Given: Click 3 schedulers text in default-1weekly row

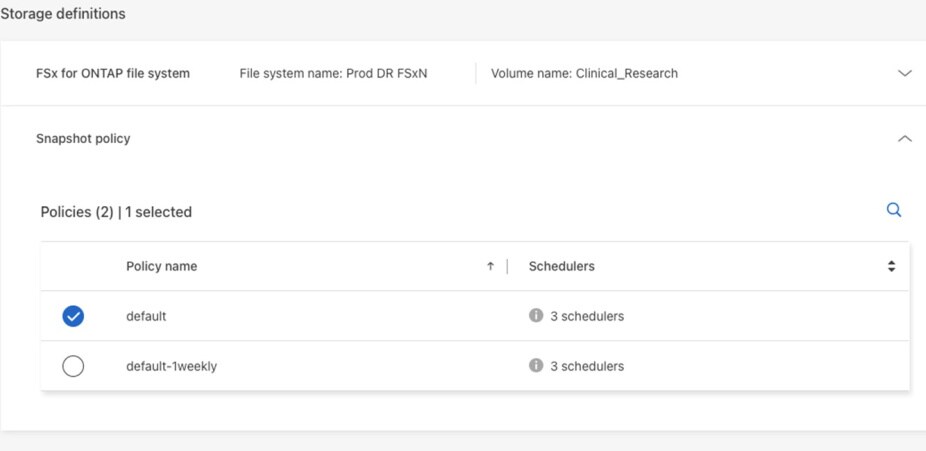Looking at the screenshot, I should point(587,366).
